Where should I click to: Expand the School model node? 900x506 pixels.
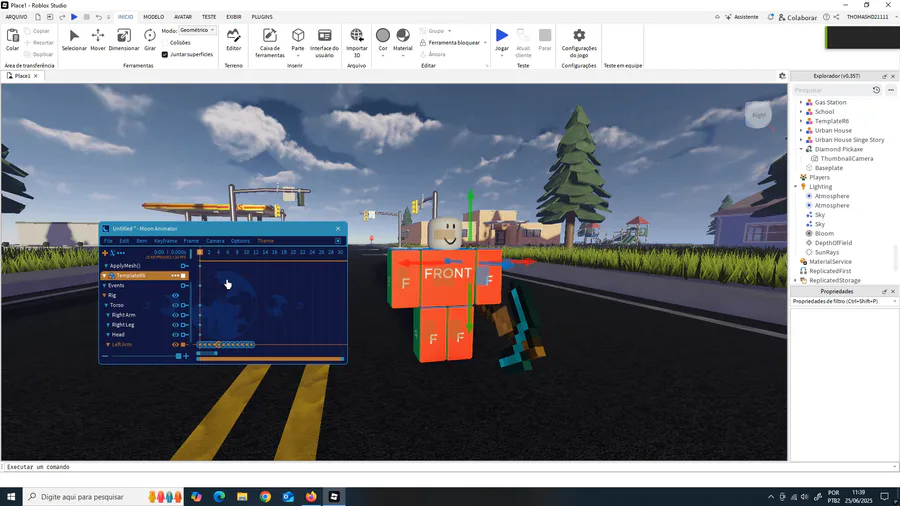[801, 112]
